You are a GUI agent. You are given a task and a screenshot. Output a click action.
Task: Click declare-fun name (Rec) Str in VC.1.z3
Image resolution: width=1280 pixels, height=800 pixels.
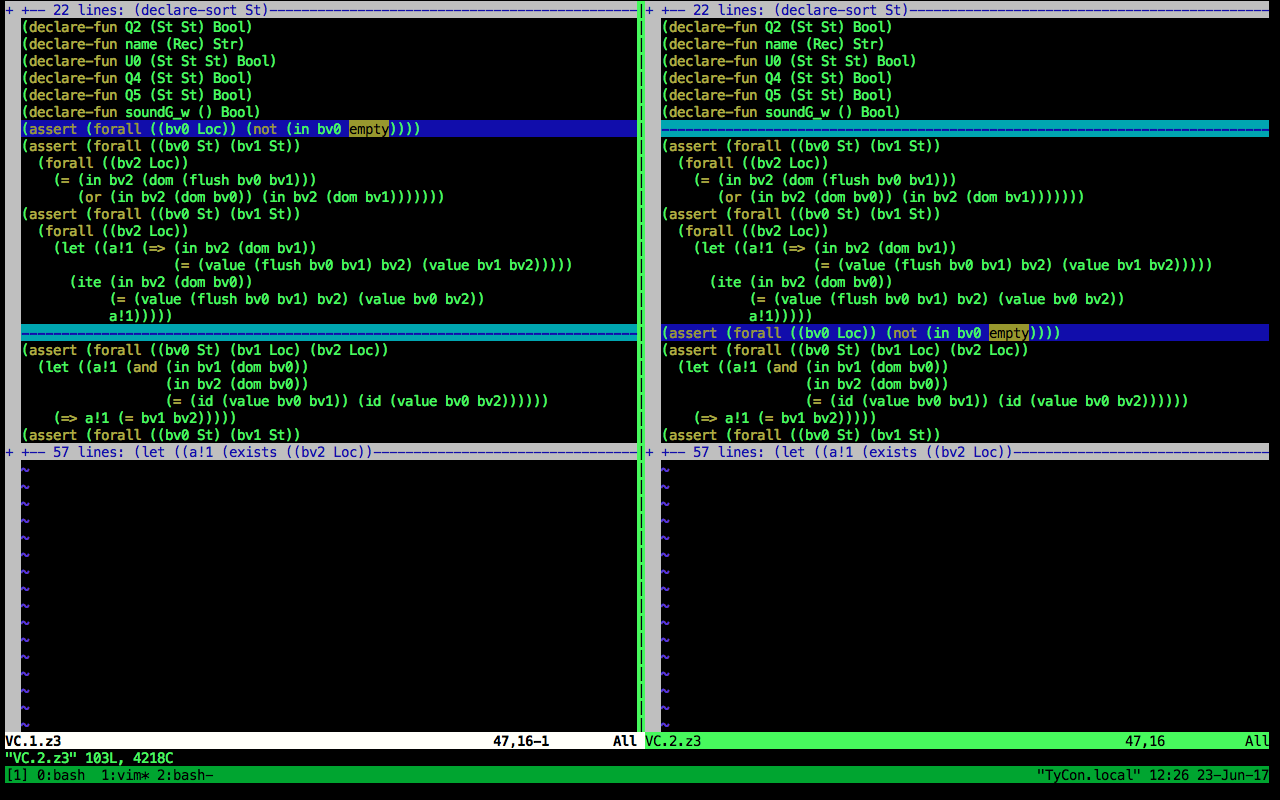click(x=133, y=44)
